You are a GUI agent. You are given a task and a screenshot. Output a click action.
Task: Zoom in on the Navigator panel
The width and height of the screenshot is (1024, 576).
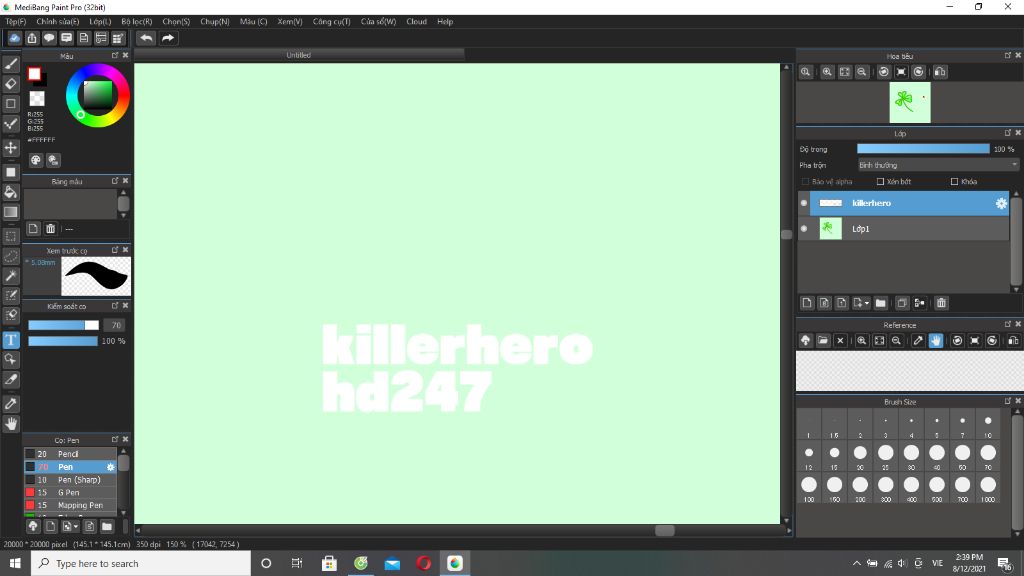click(827, 72)
